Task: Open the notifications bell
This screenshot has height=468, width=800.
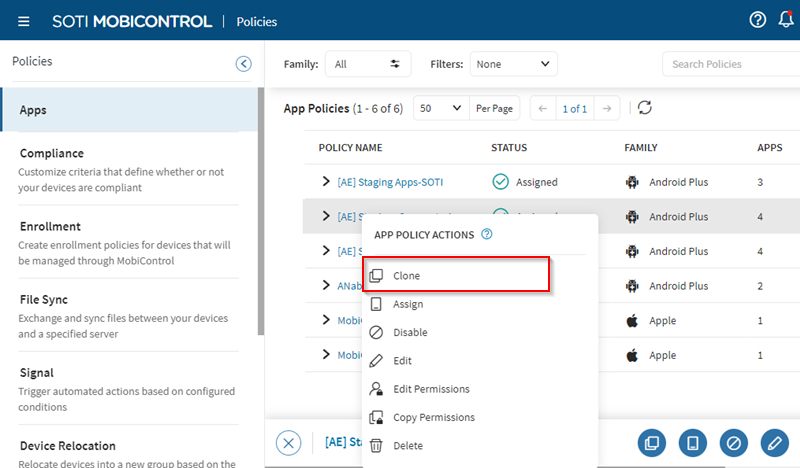Action: tap(786, 20)
